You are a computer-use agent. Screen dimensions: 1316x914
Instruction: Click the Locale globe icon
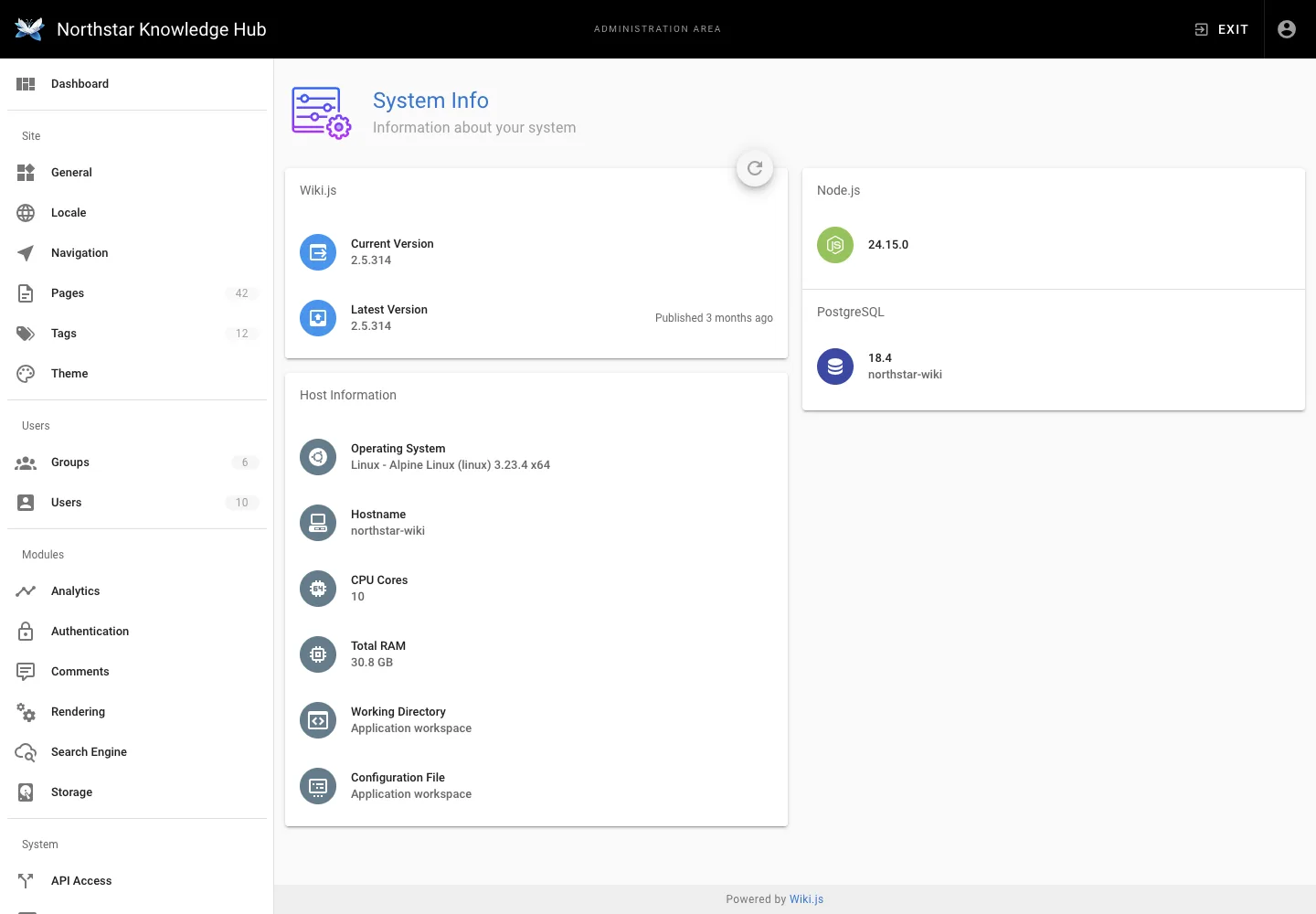pyautogui.click(x=26, y=213)
